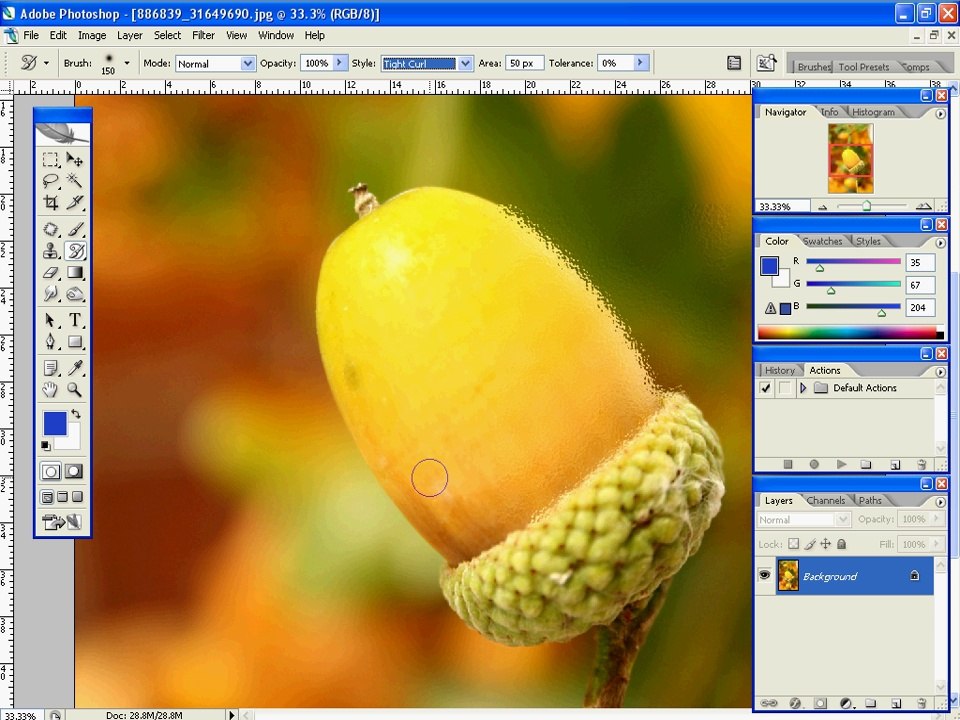Swap foreground and background colors

[76, 414]
